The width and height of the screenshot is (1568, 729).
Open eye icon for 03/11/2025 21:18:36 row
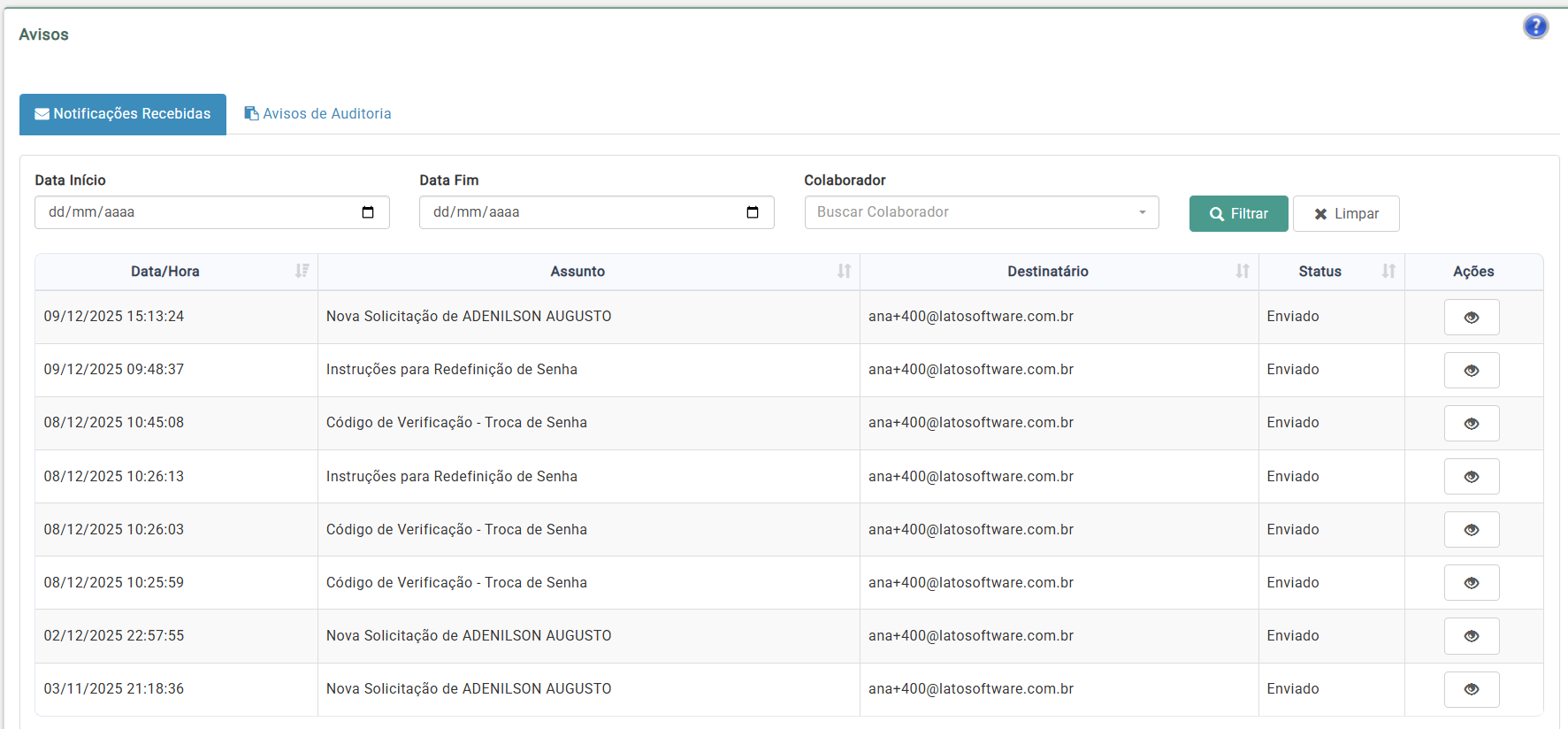click(x=1471, y=689)
